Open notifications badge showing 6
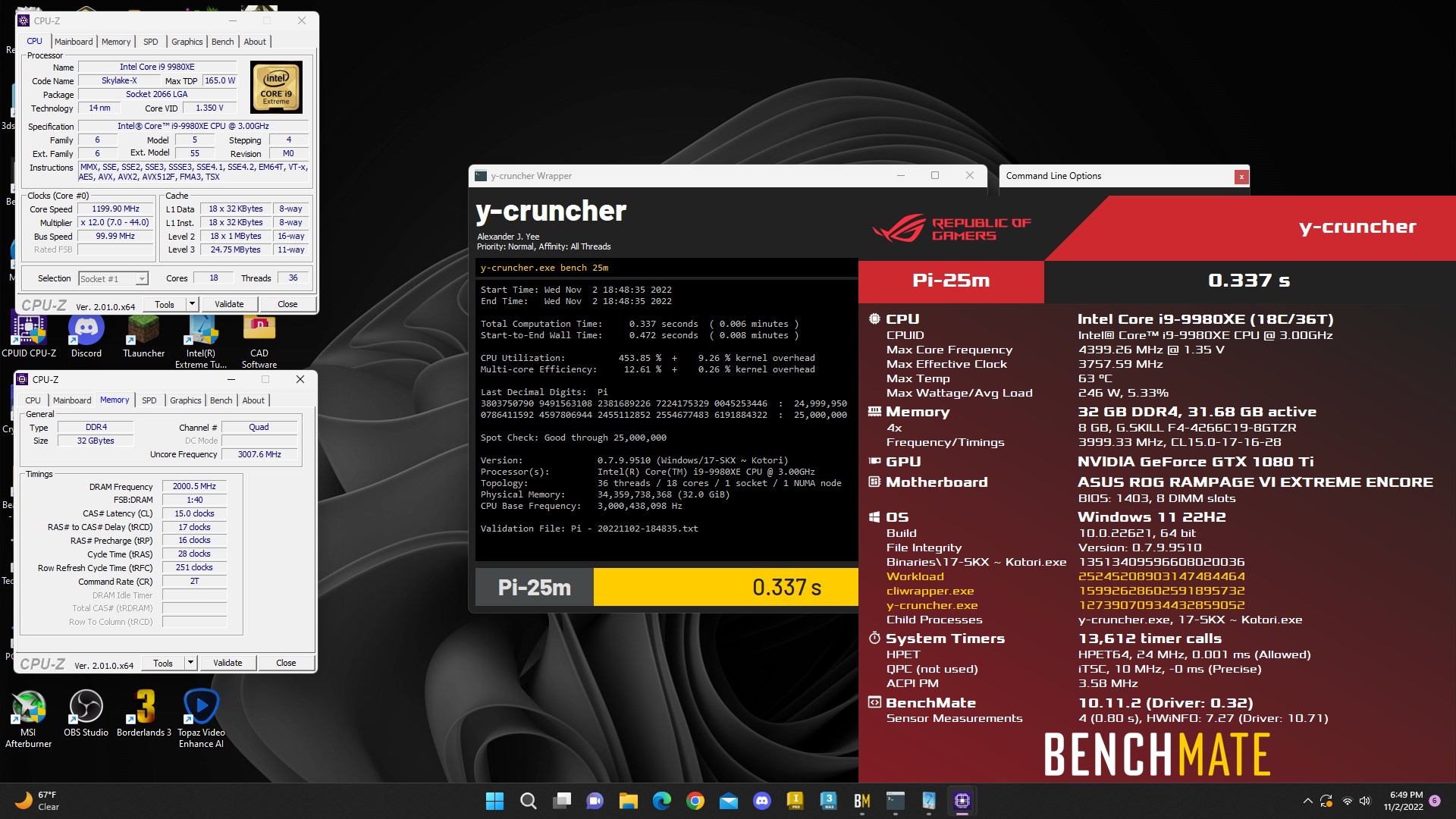 tap(1435, 801)
